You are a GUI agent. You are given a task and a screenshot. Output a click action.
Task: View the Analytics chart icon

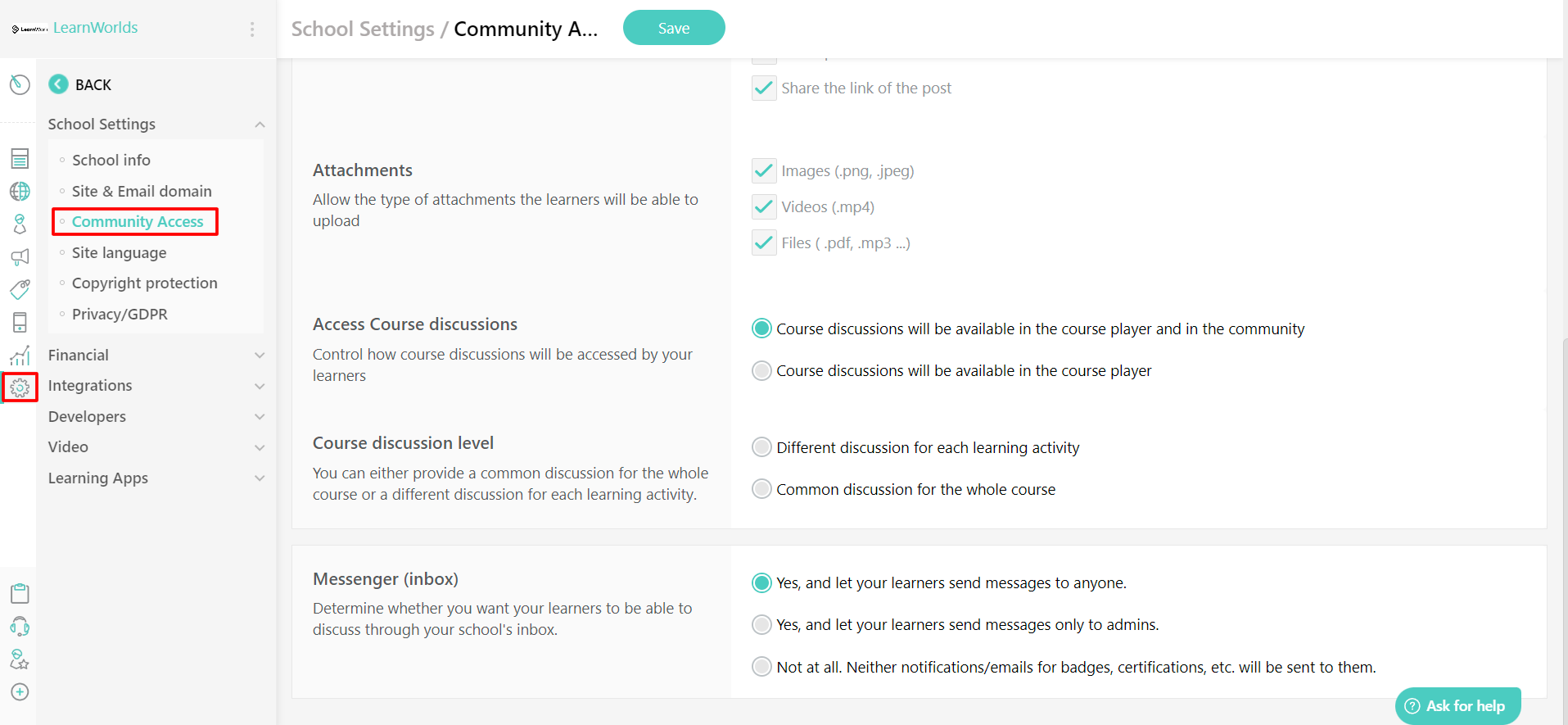click(x=20, y=355)
